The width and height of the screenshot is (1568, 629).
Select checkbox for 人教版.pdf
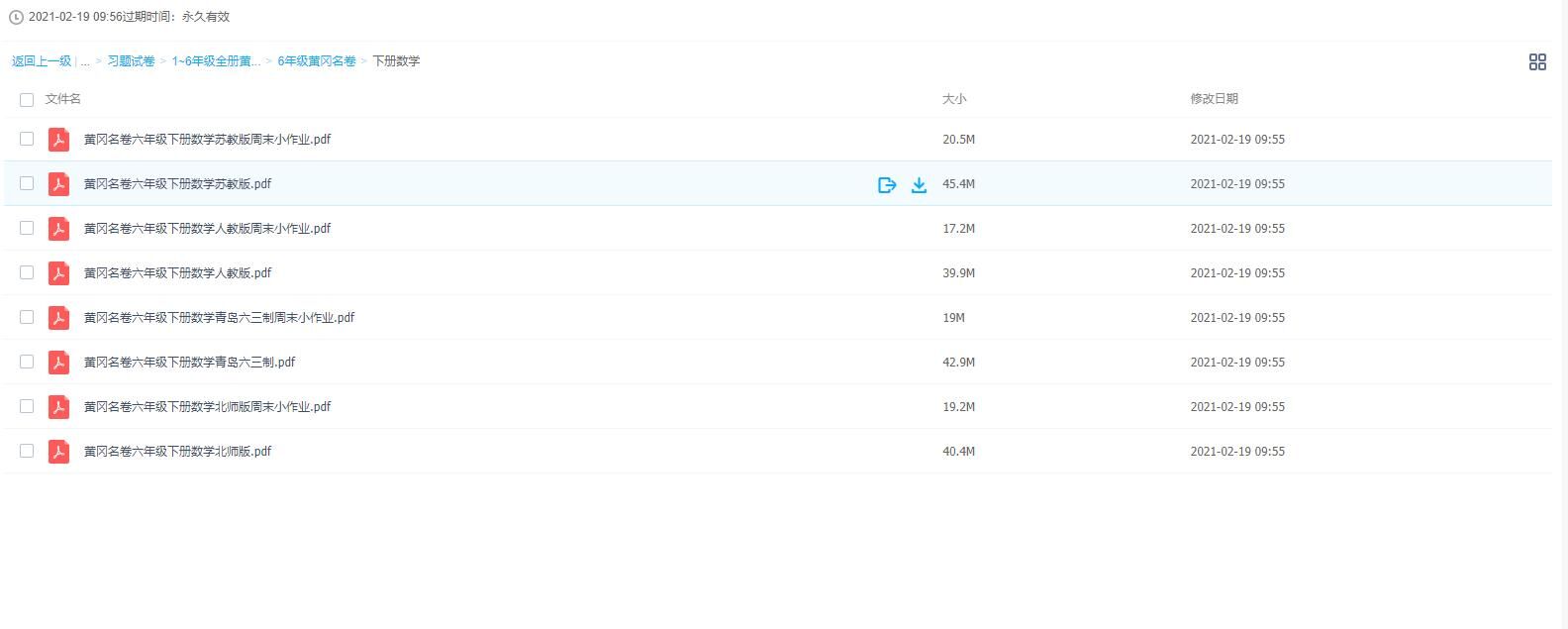[x=27, y=273]
